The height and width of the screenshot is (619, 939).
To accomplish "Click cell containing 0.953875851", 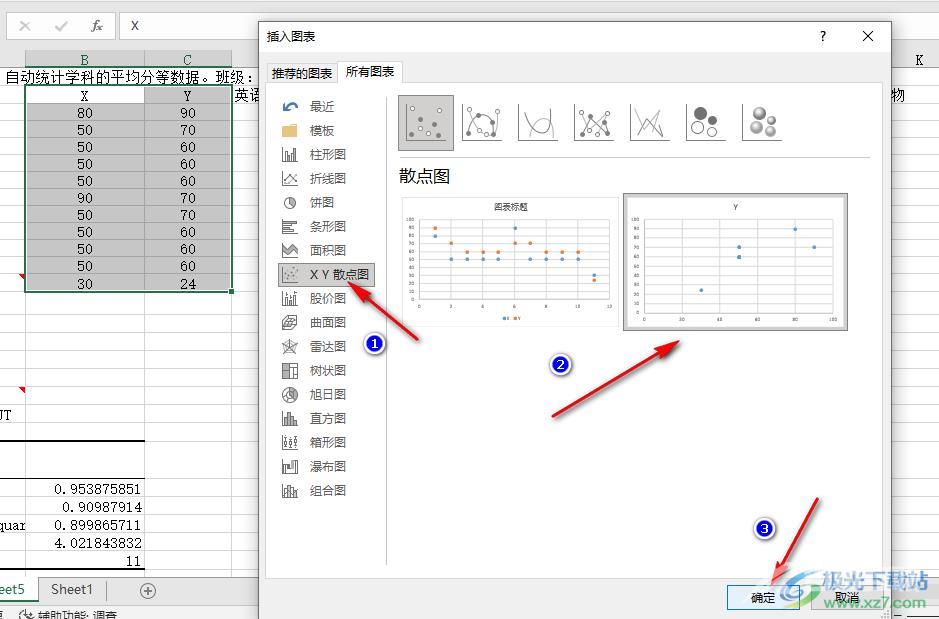I will click(84, 489).
